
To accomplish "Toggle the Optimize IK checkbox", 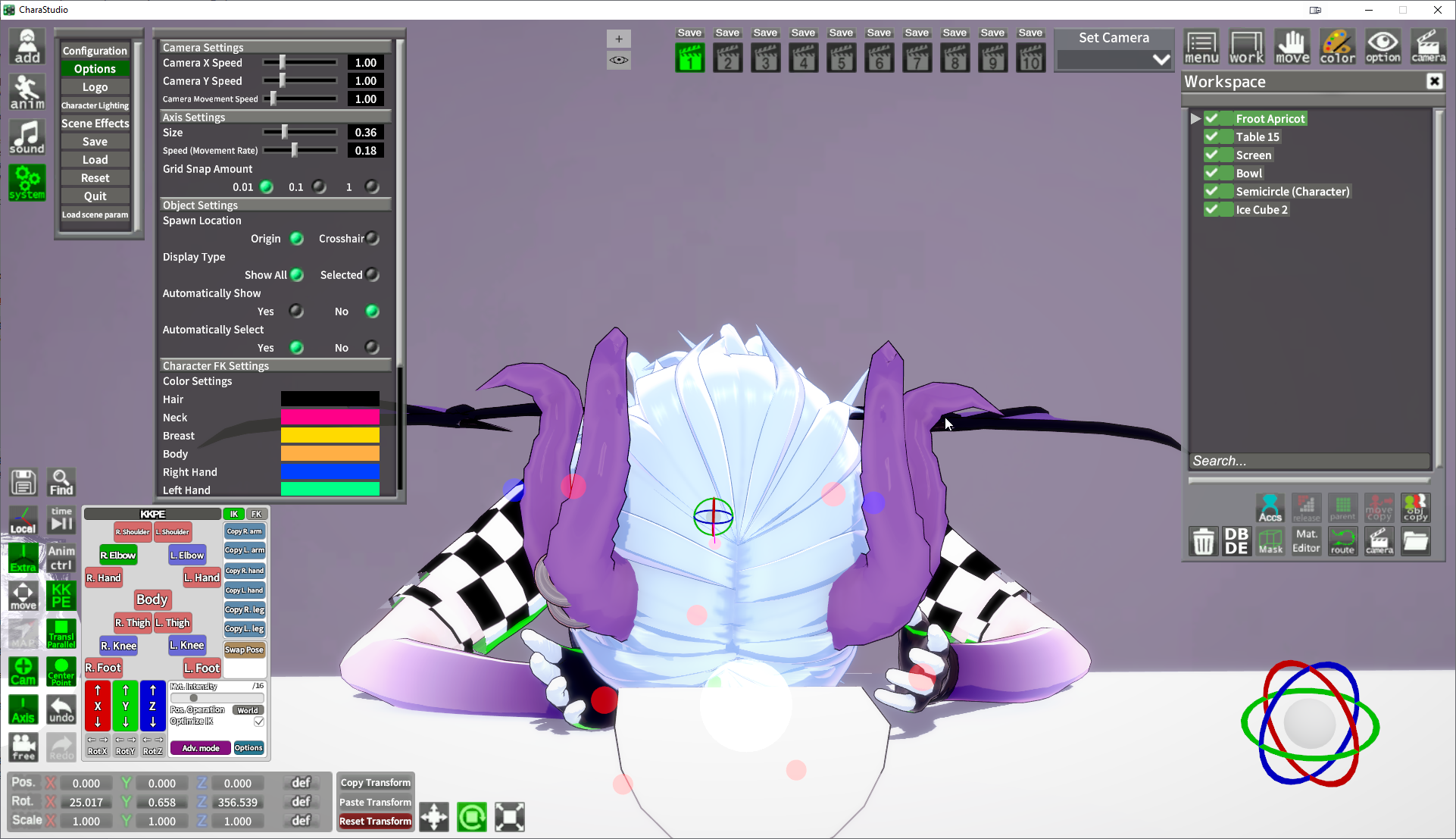I will pos(259,722).
